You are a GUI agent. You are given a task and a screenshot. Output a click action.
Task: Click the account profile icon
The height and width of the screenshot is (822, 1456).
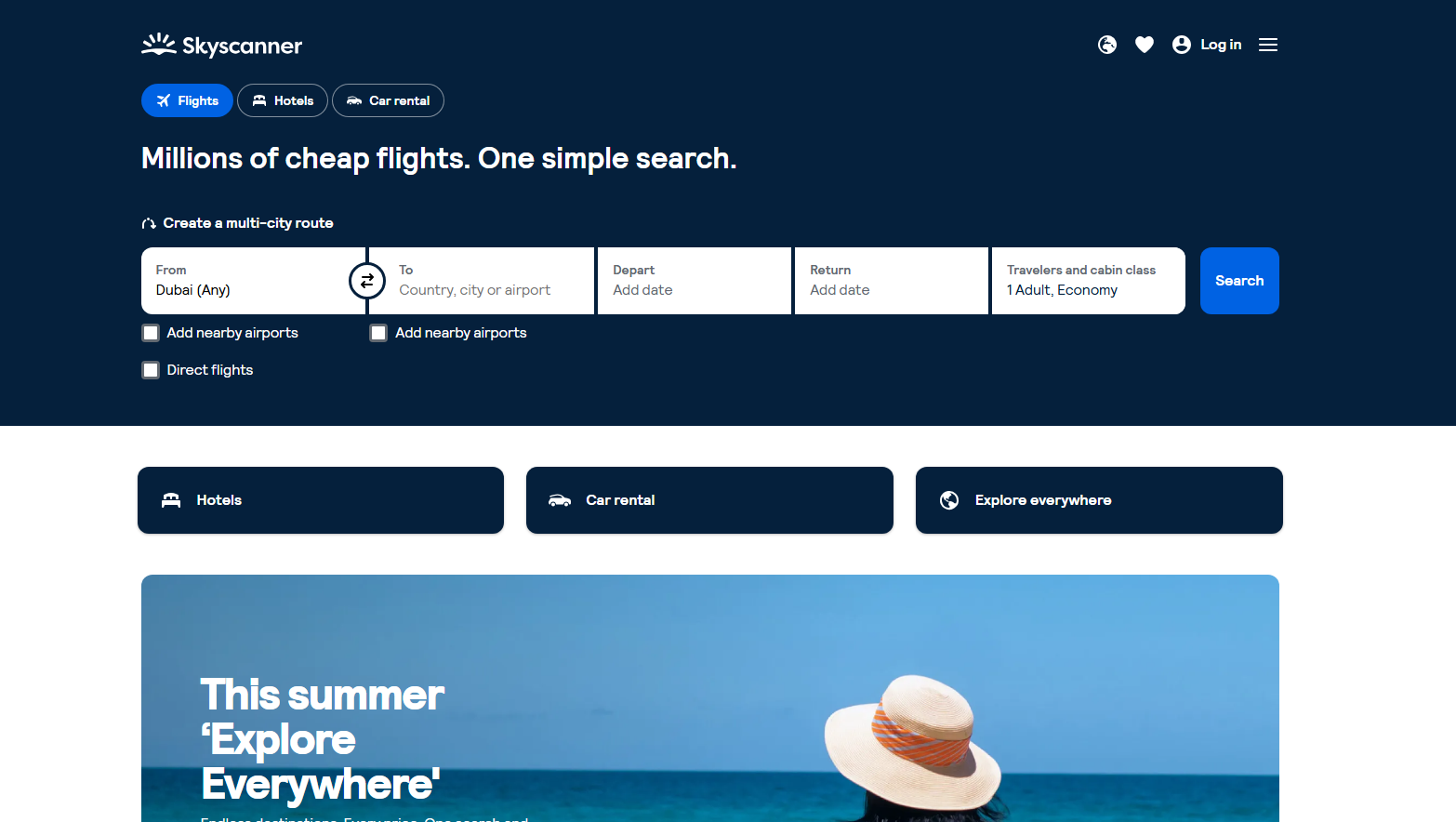tap(1181, 45)
